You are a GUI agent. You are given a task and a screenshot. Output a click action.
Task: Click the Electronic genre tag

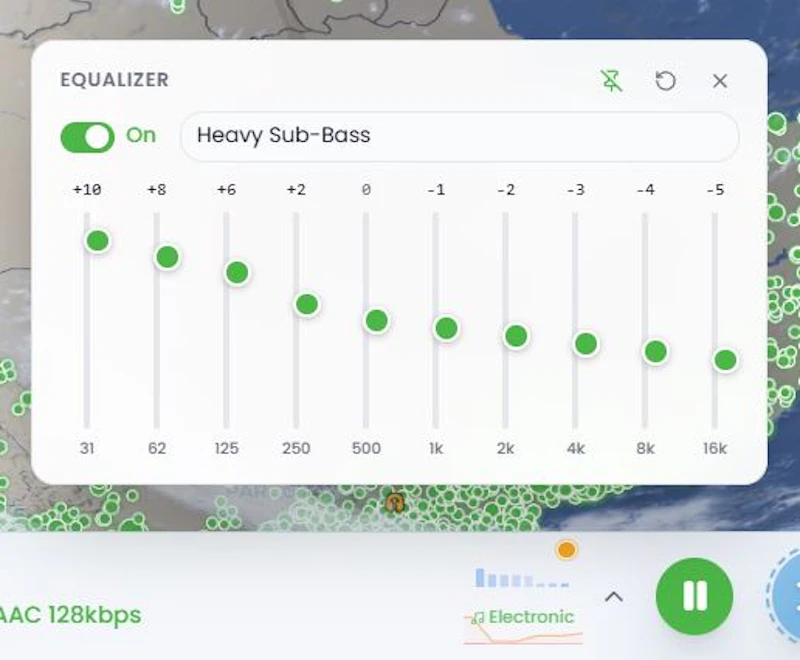(523, 617)
